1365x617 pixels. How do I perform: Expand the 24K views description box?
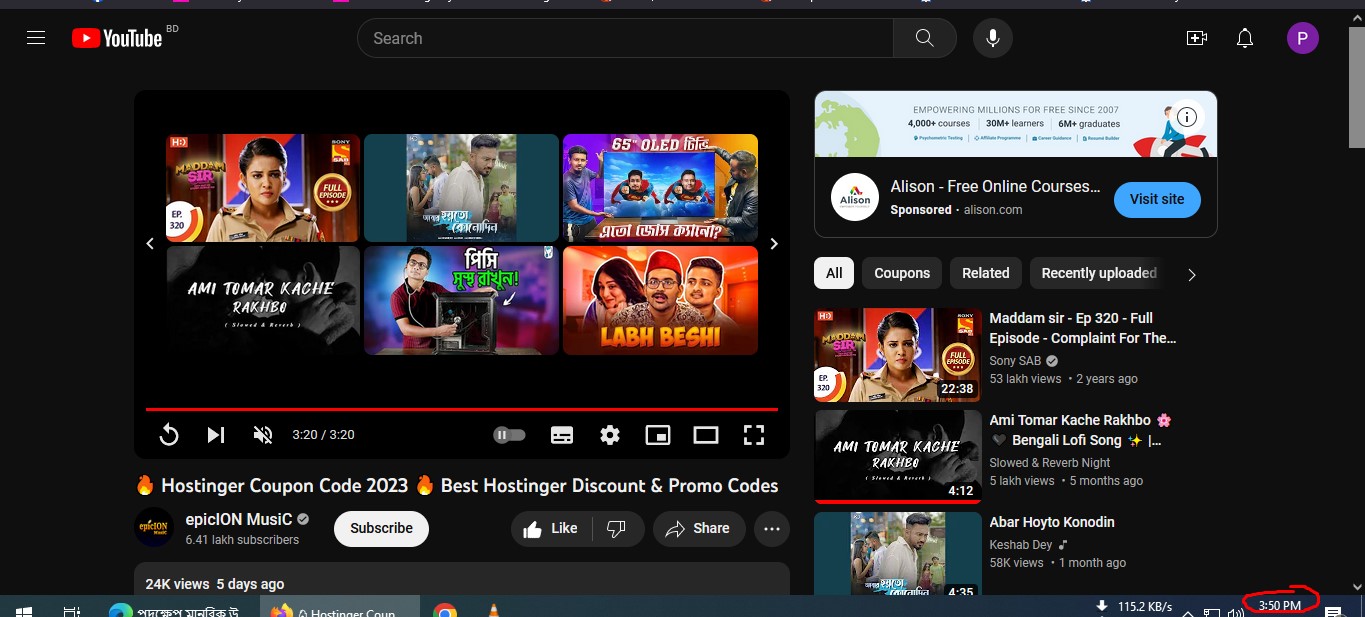point(462,579)
